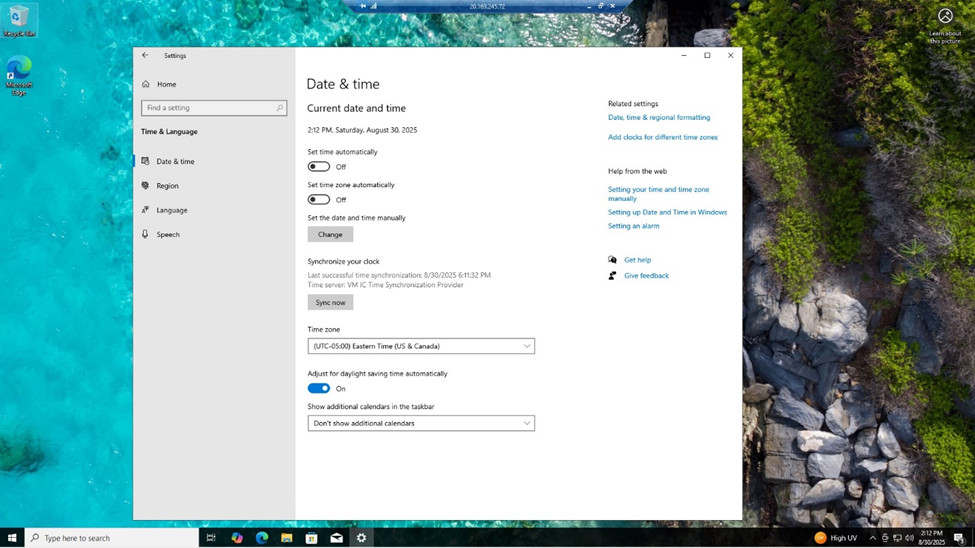The height and width of the screenshot is (548, 975).
Task: Select the Region globe icon in the sidebar
Action: pyautogui.click(x=146, y=186)
